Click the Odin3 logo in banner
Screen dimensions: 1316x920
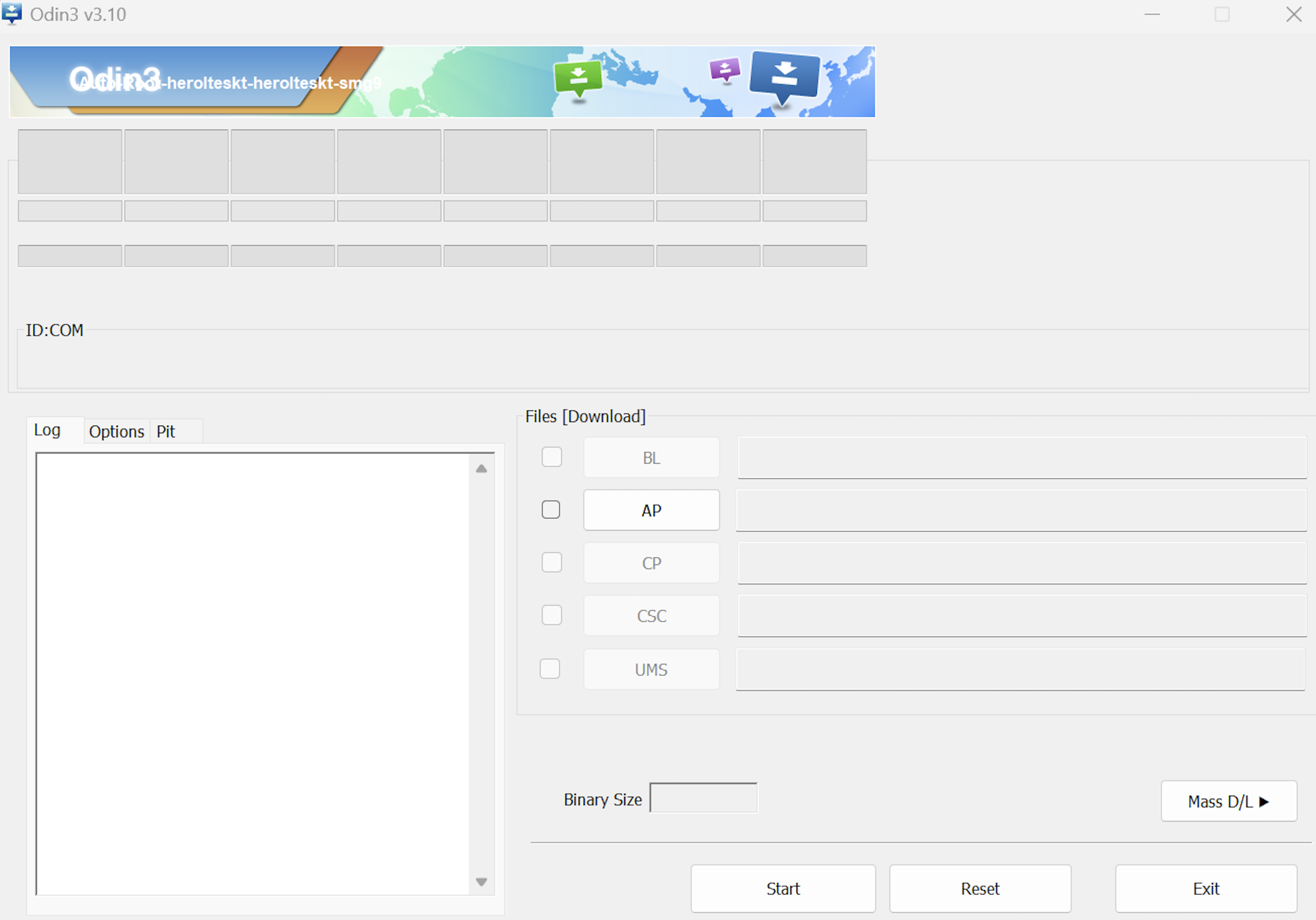pos(114,78)
